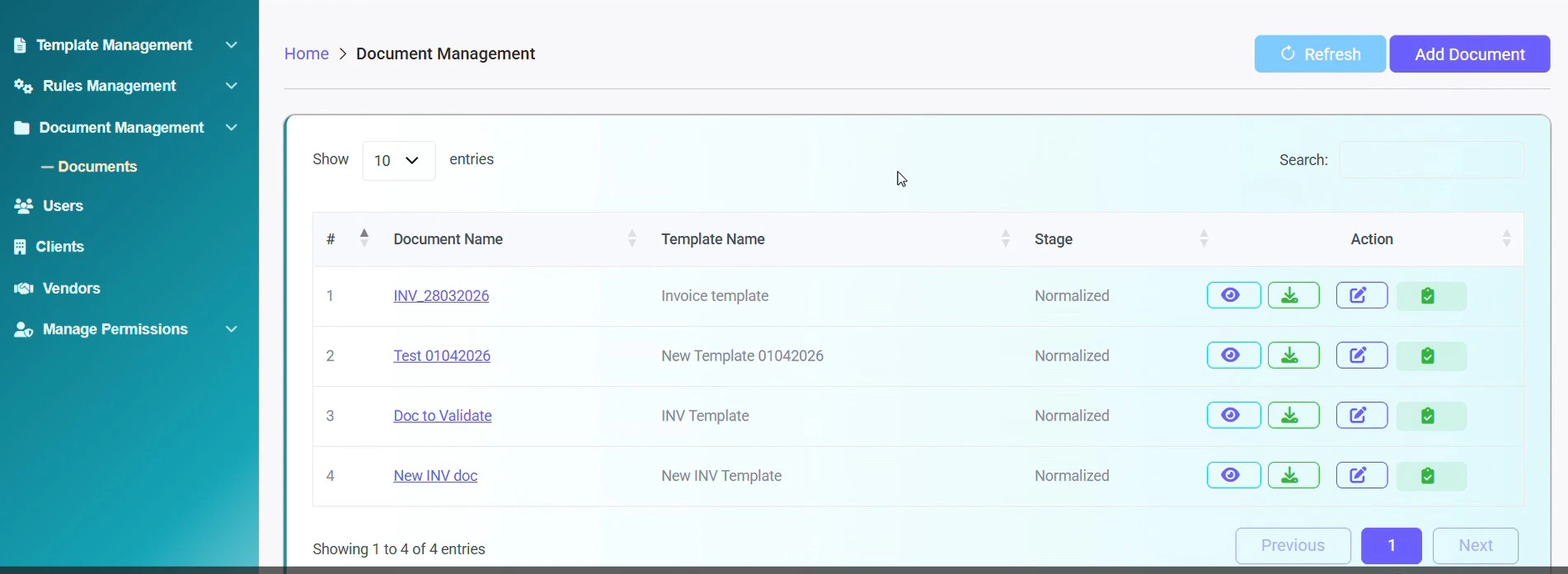
Task: Download the Doc to Validate file
Action: click(1293, 416)
